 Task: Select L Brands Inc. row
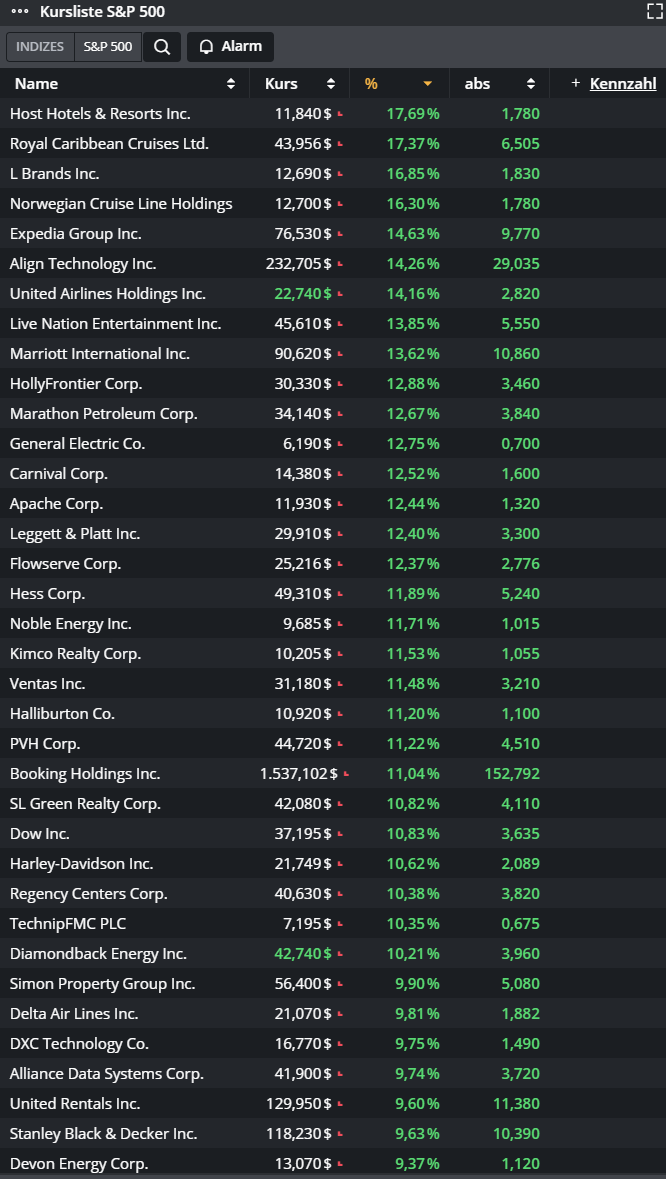tap(333, 174)
